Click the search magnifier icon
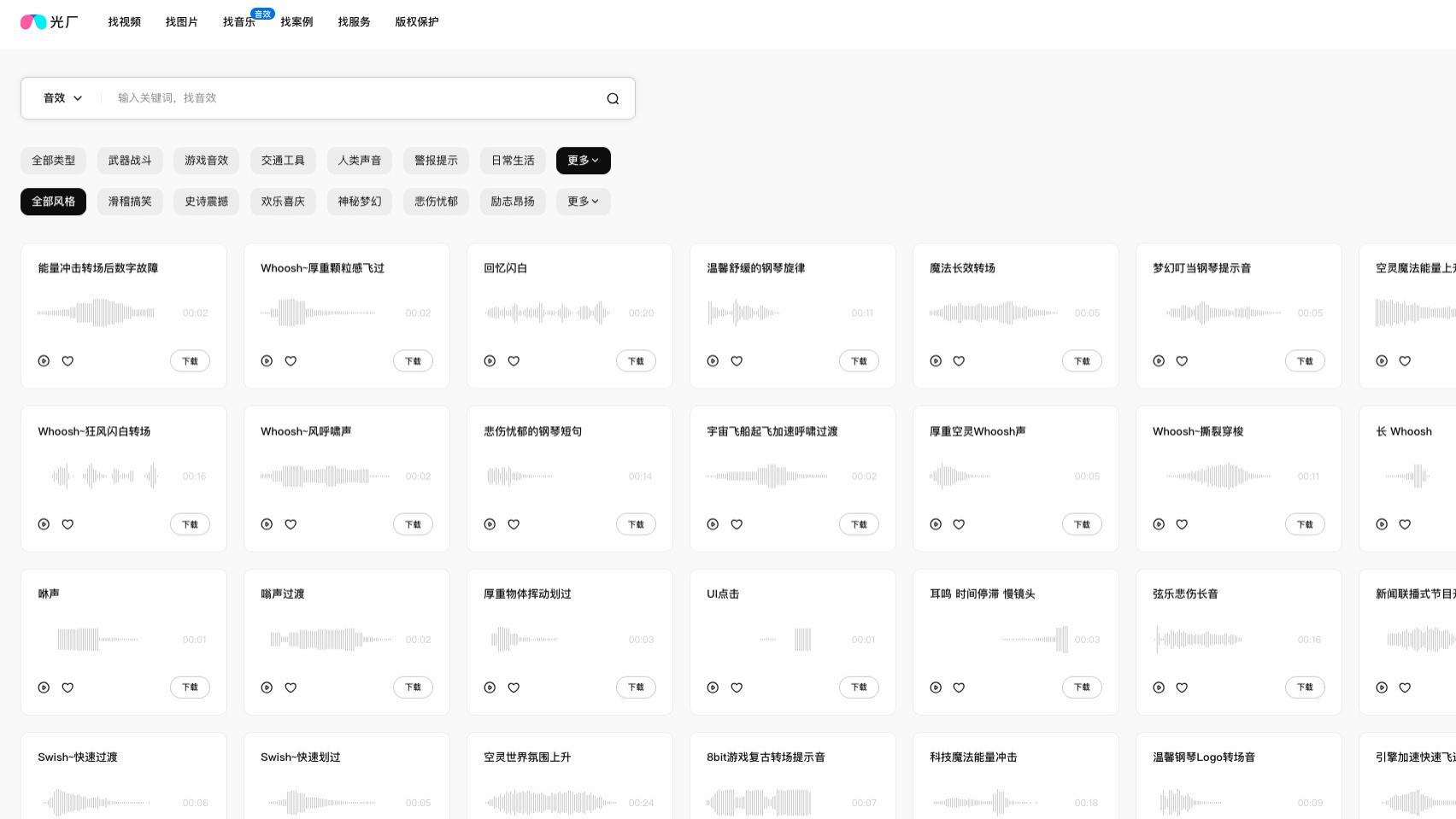 point(613,97)
